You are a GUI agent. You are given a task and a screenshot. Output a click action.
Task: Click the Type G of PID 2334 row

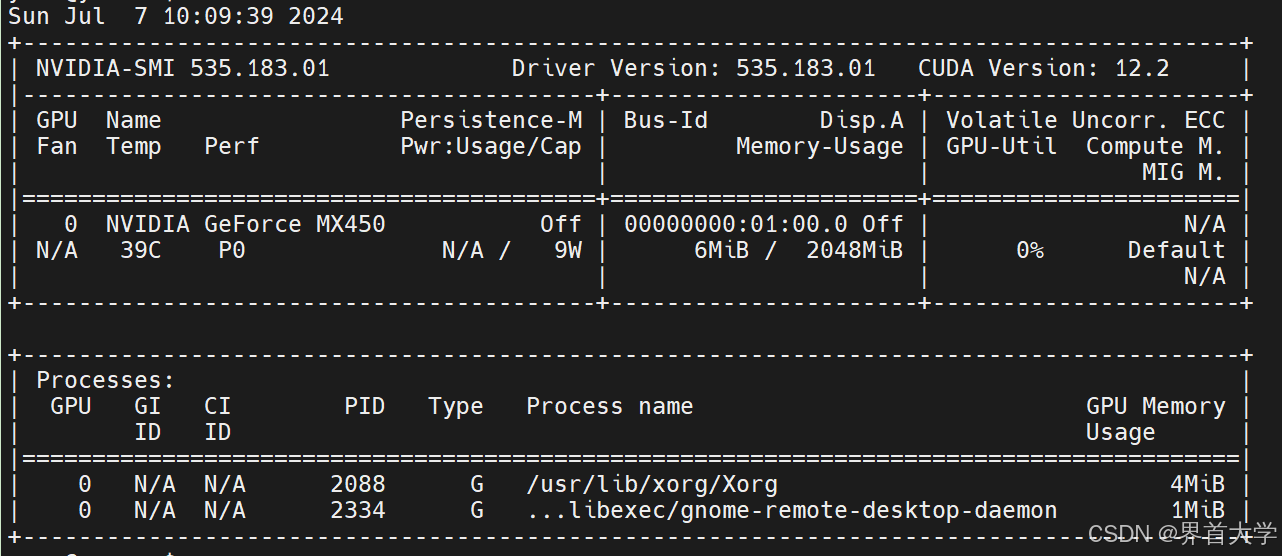tap(477, 511)
